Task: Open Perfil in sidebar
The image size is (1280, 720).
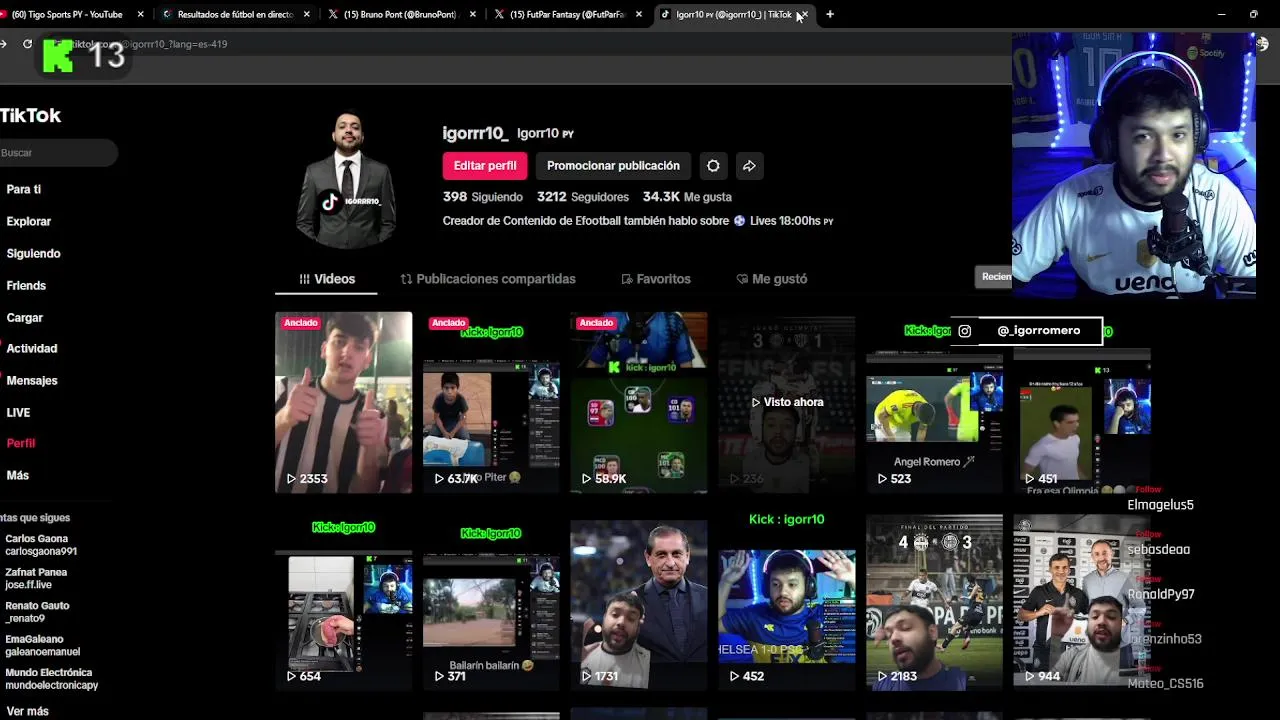Action: click(21, 443)
